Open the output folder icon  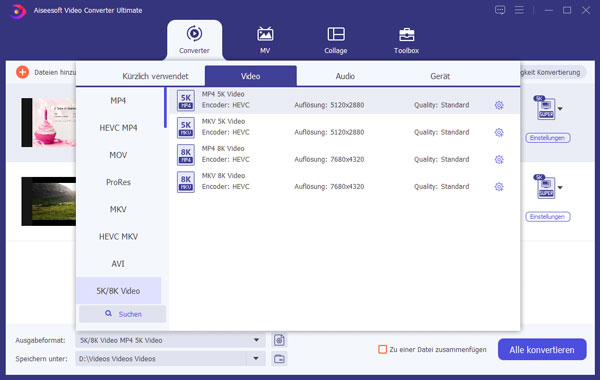click(279, 359)
